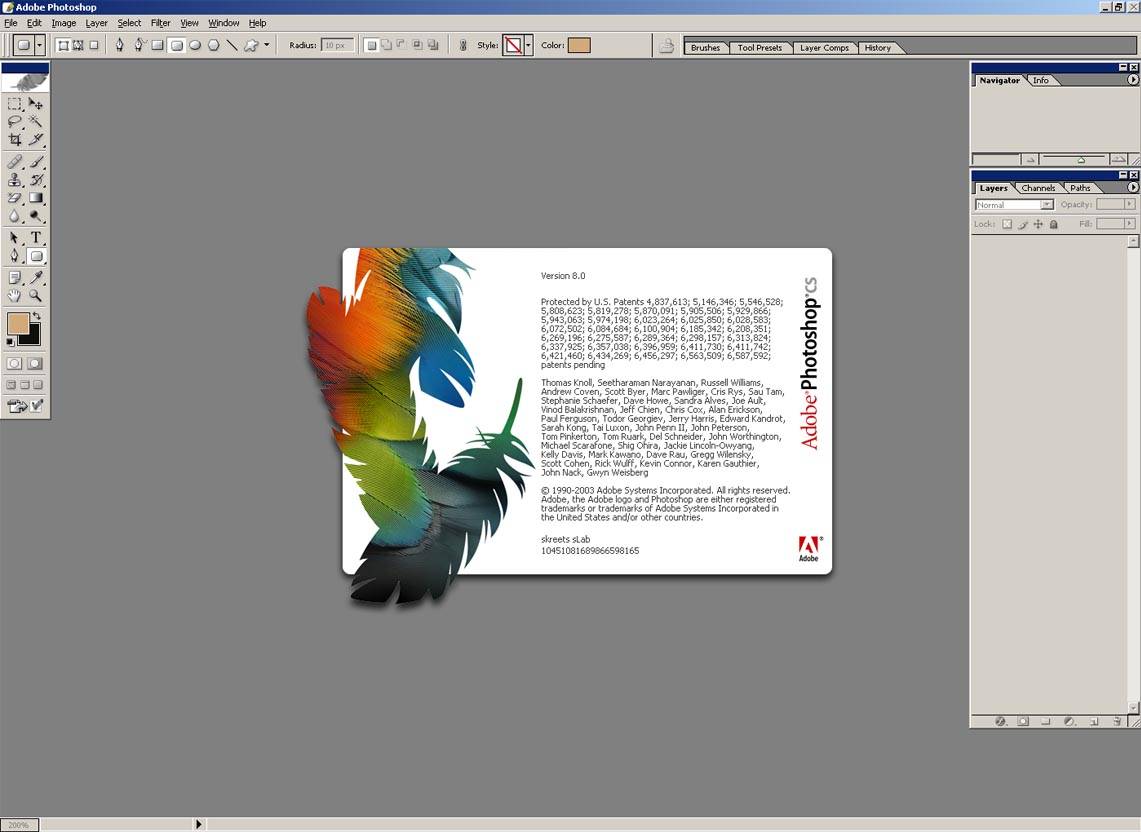Select the Magic Wand tool

click(36, 122)
